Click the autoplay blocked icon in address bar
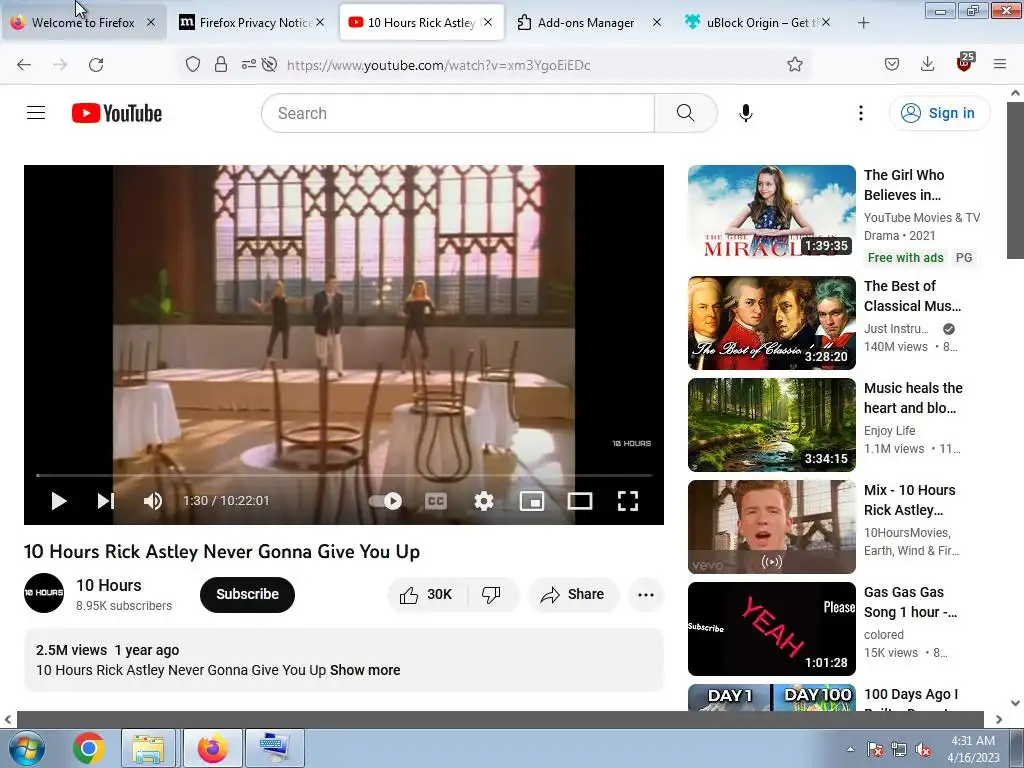Image resolution: width=1024 pixels, height=768 pixels. [x=269, y=65]
